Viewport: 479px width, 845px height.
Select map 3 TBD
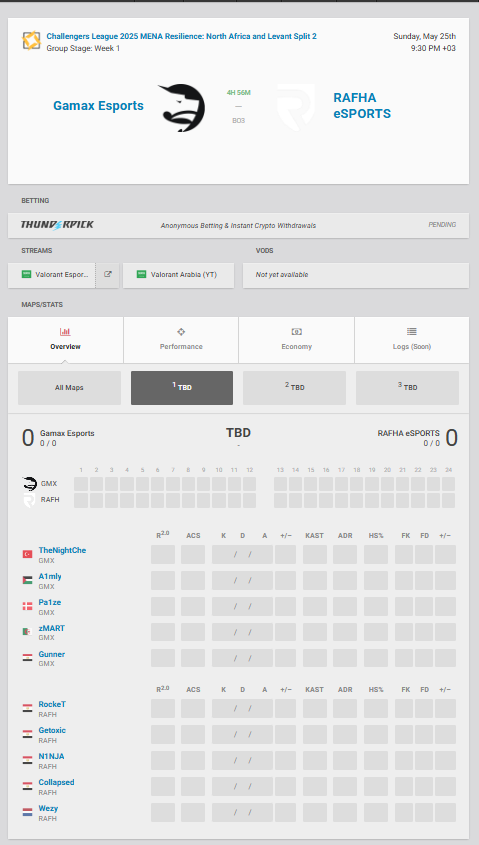pos(407,387)
